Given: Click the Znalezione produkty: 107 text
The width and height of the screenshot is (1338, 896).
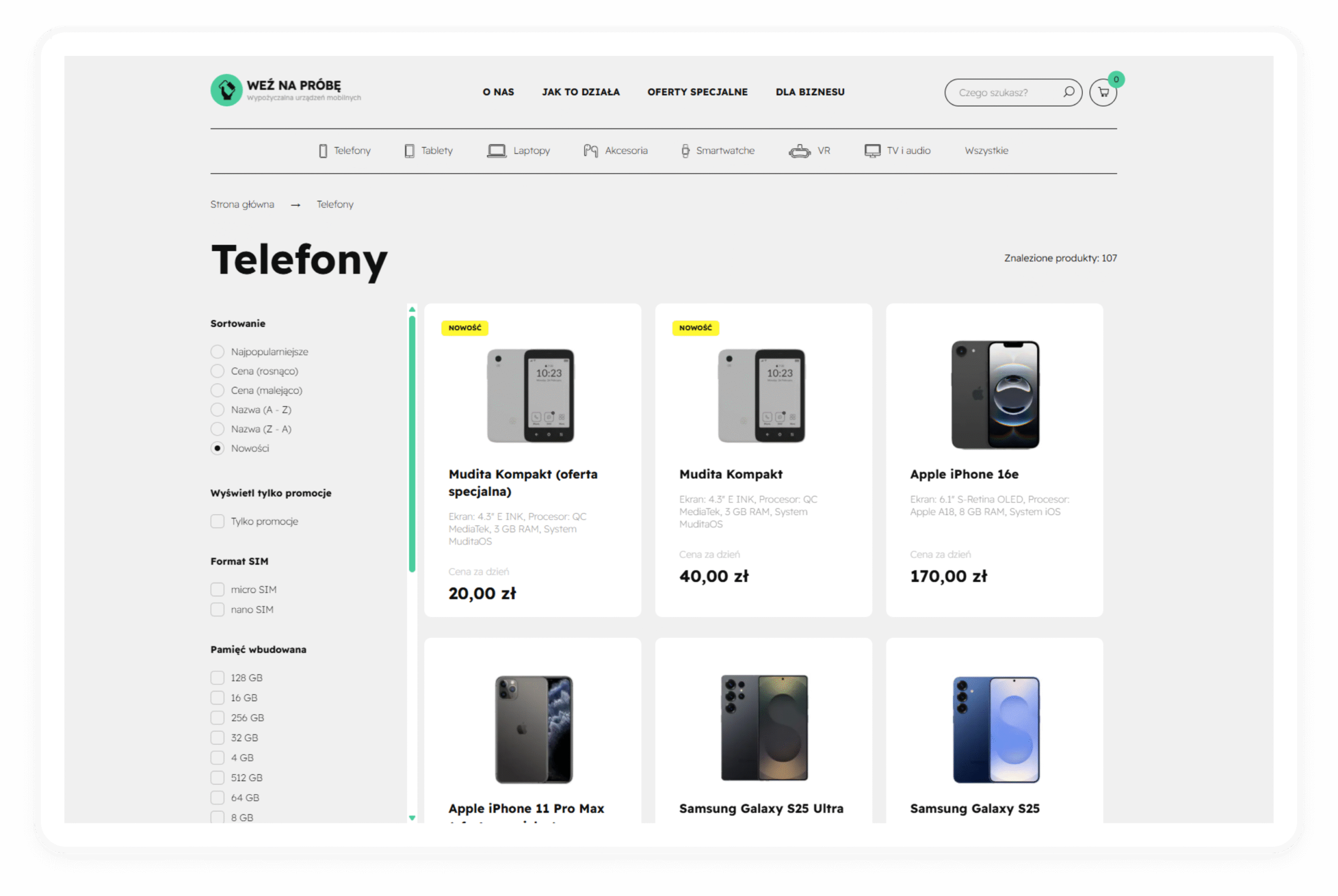Looking at the screenshot, I should click(x=1060, y=258).
